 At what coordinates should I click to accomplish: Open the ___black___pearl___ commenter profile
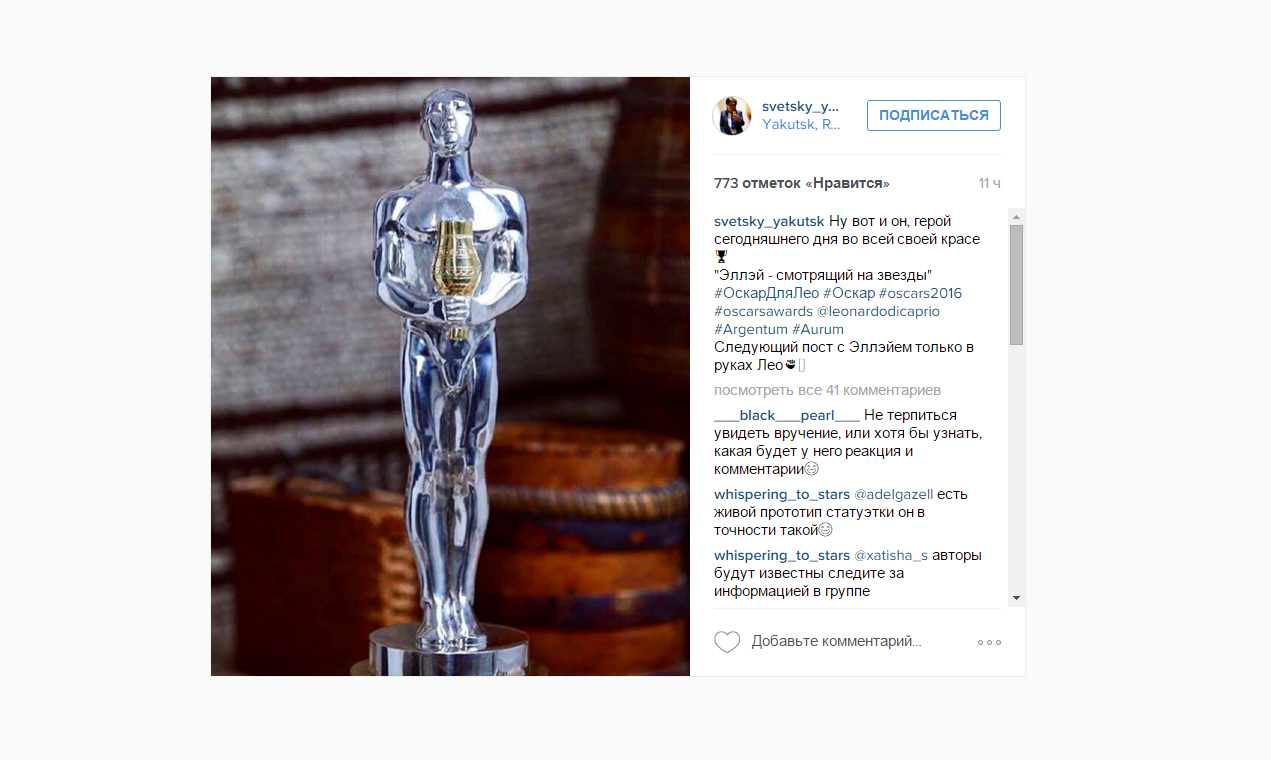[787, 415]
